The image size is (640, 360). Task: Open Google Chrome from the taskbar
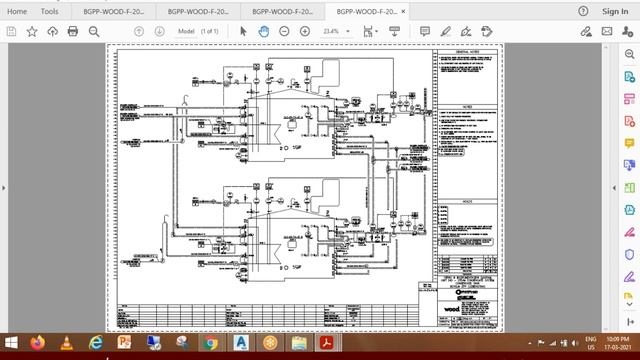coord(211,343)
